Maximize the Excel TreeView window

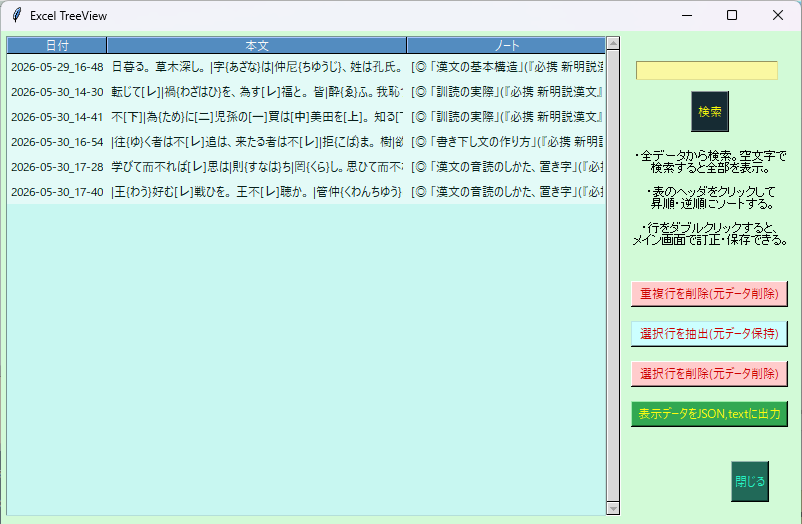pyautogui.click(x=732, y=15)
